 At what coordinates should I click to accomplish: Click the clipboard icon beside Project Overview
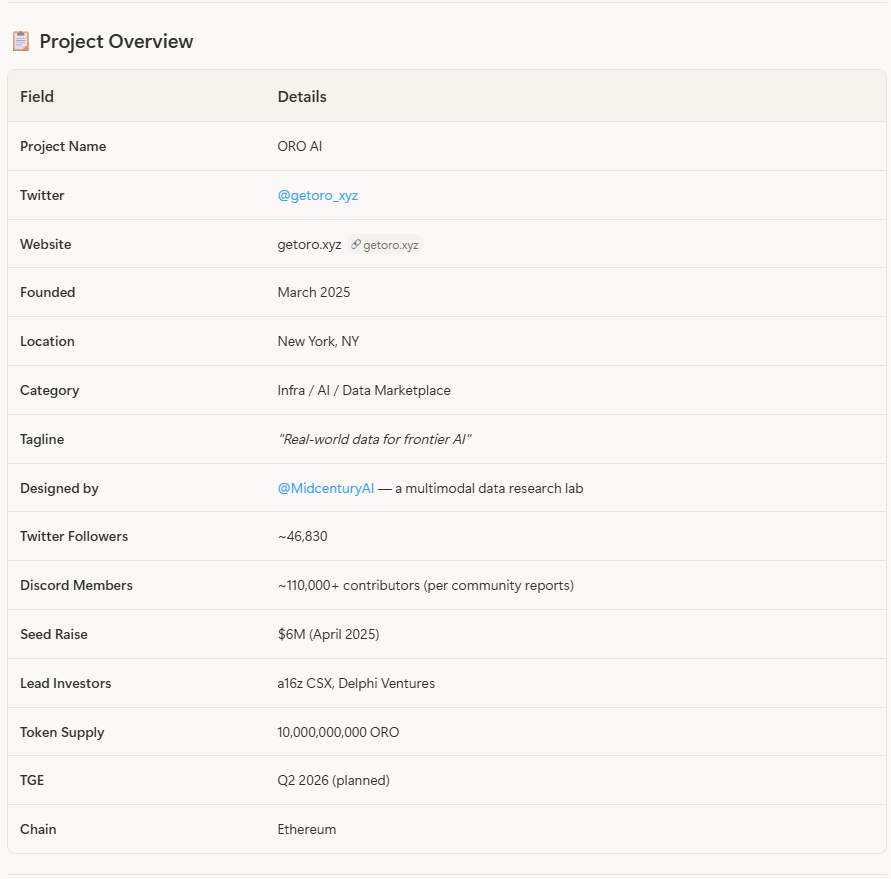(x=21, y=41)
